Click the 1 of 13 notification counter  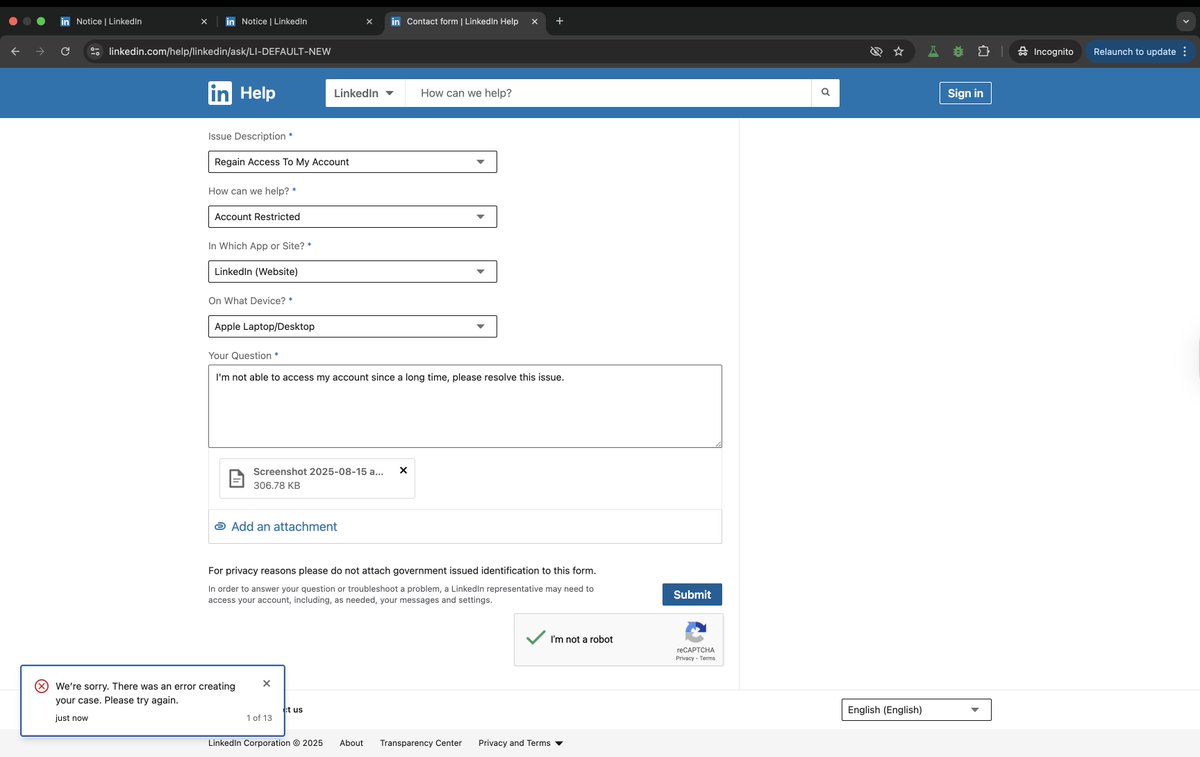click(x=259, y=718)
